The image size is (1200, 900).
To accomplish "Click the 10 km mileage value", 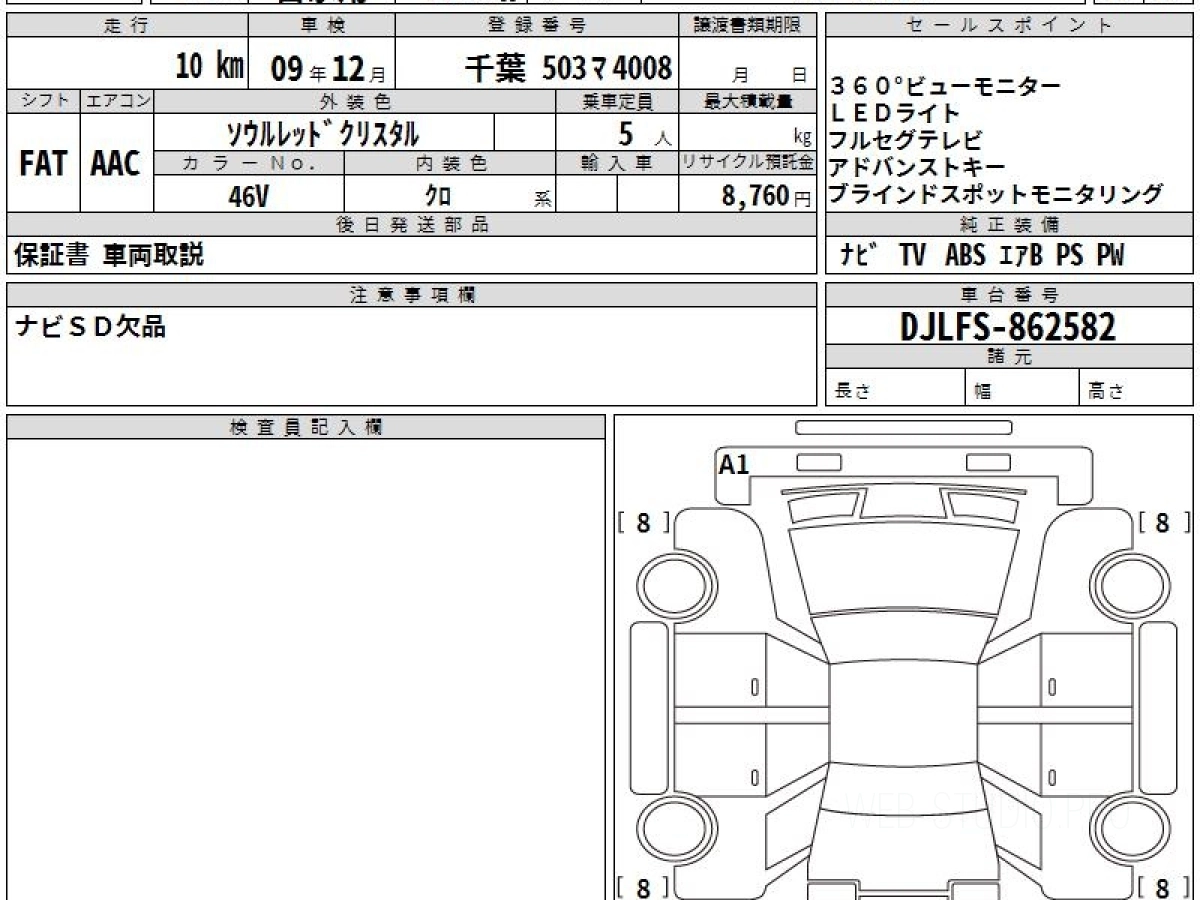I will (x=209, y=68).
